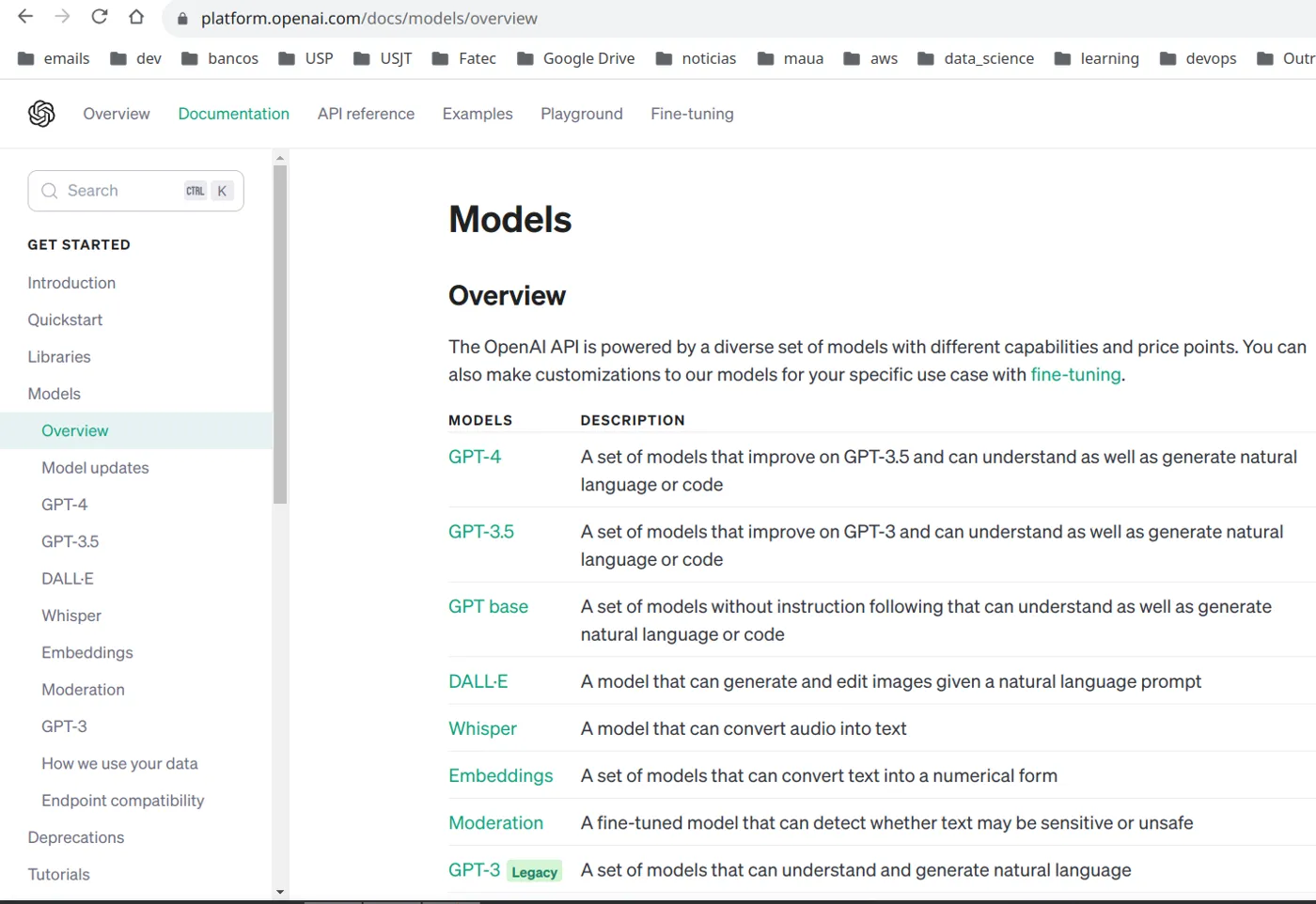This screenshot has width=1316, height=904.
Task: Open the Whisper link in models table
Action: tap(482, 729)
